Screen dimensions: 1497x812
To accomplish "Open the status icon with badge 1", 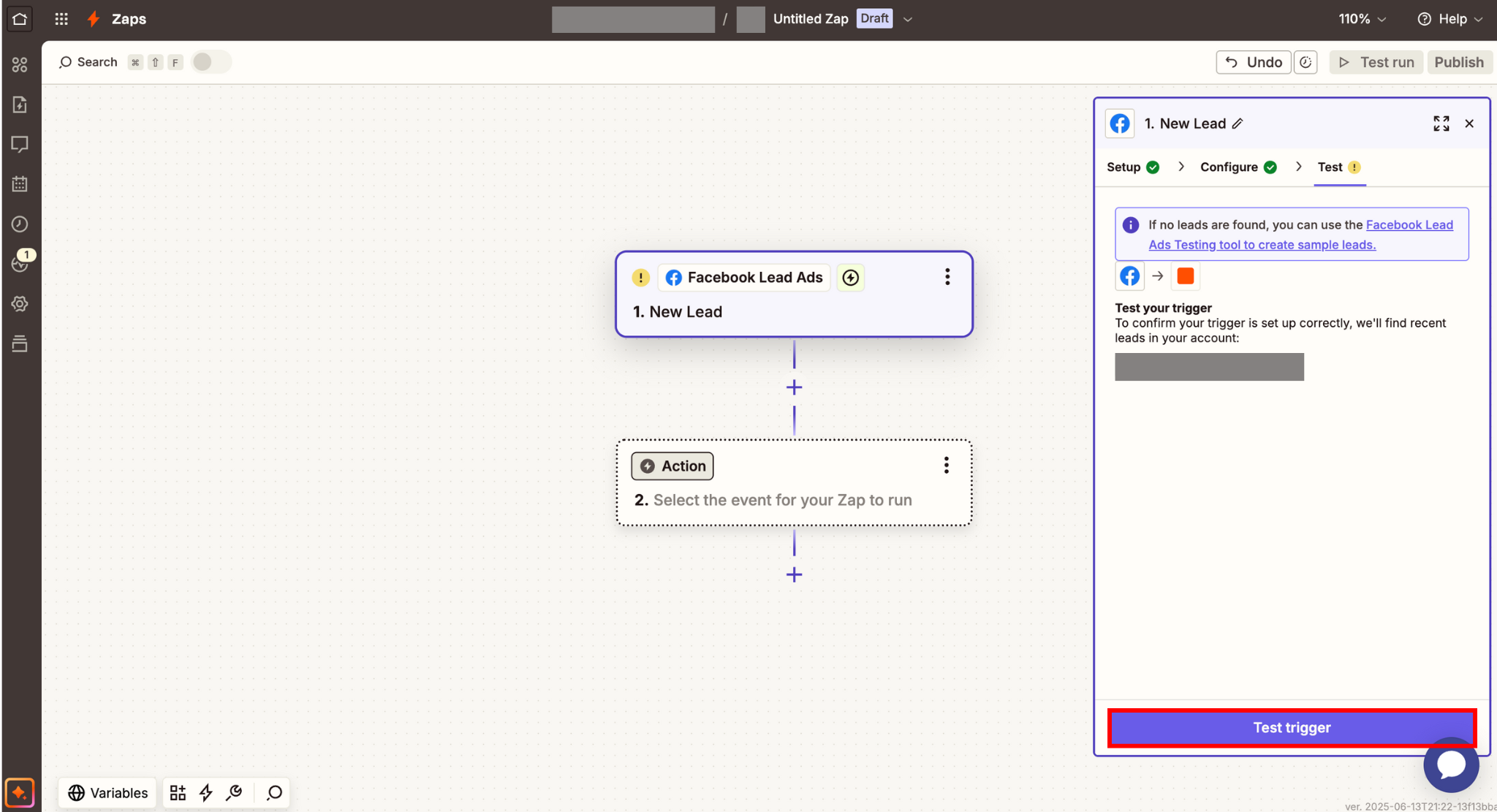I will [20, 262].
